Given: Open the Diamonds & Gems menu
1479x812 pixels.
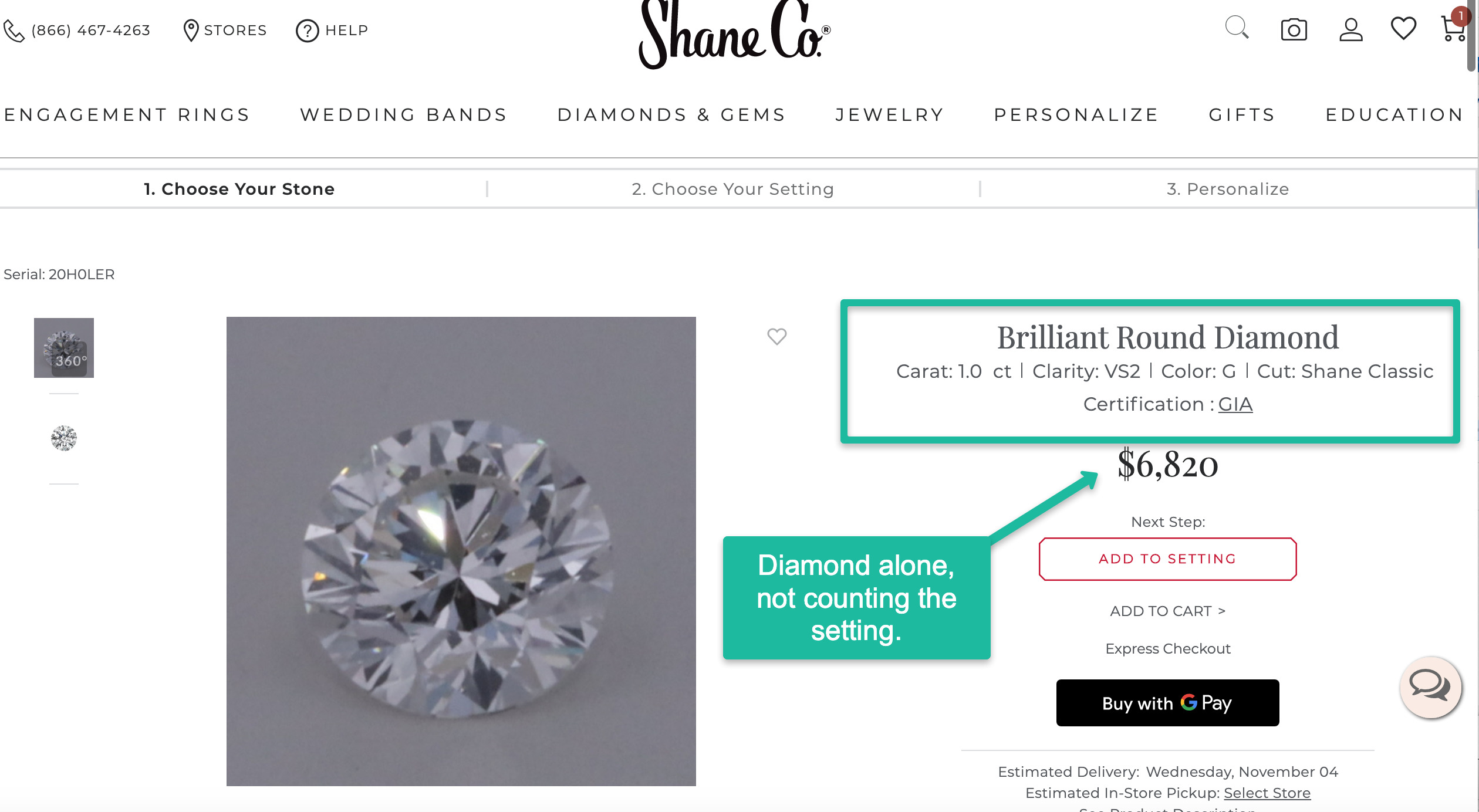Looking at the screenshot, I should pos(671,114).
